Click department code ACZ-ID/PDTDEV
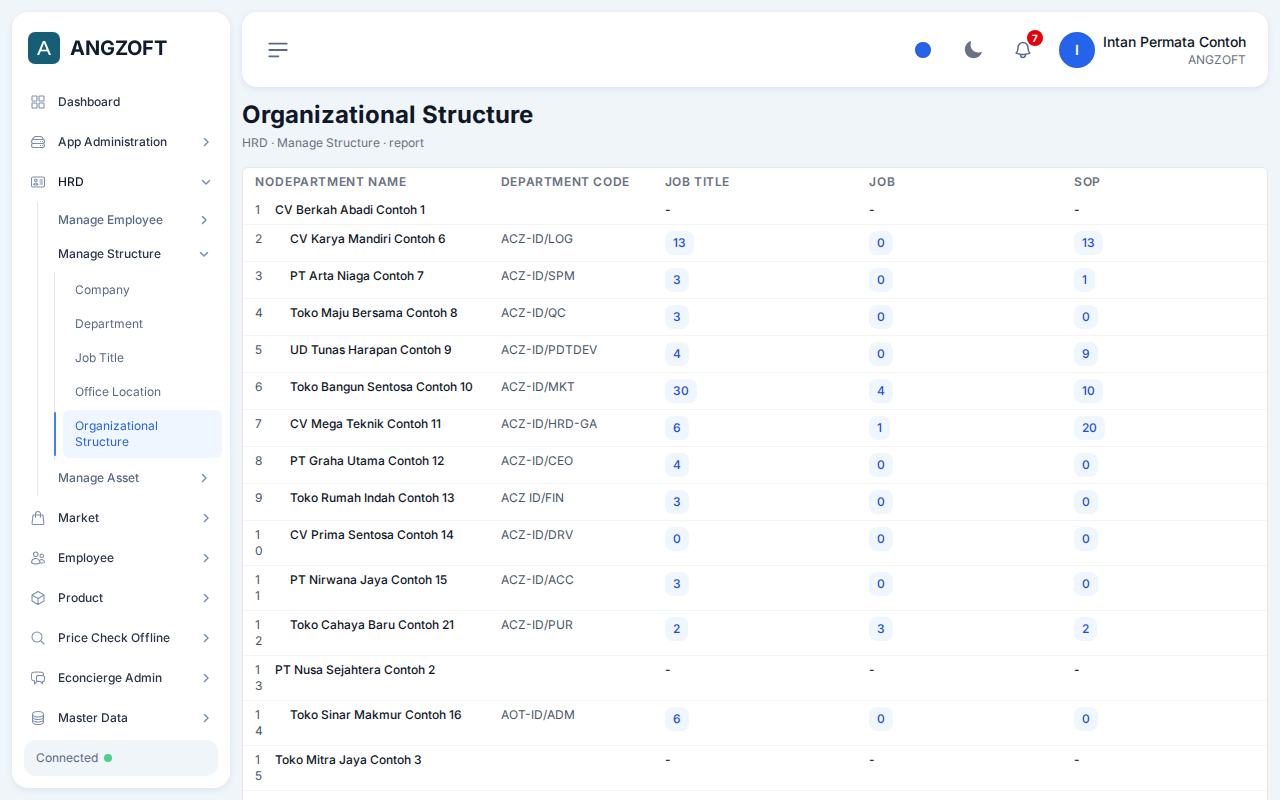Image resolution: width=1280 pixels, height=800 pixels. 549,350
